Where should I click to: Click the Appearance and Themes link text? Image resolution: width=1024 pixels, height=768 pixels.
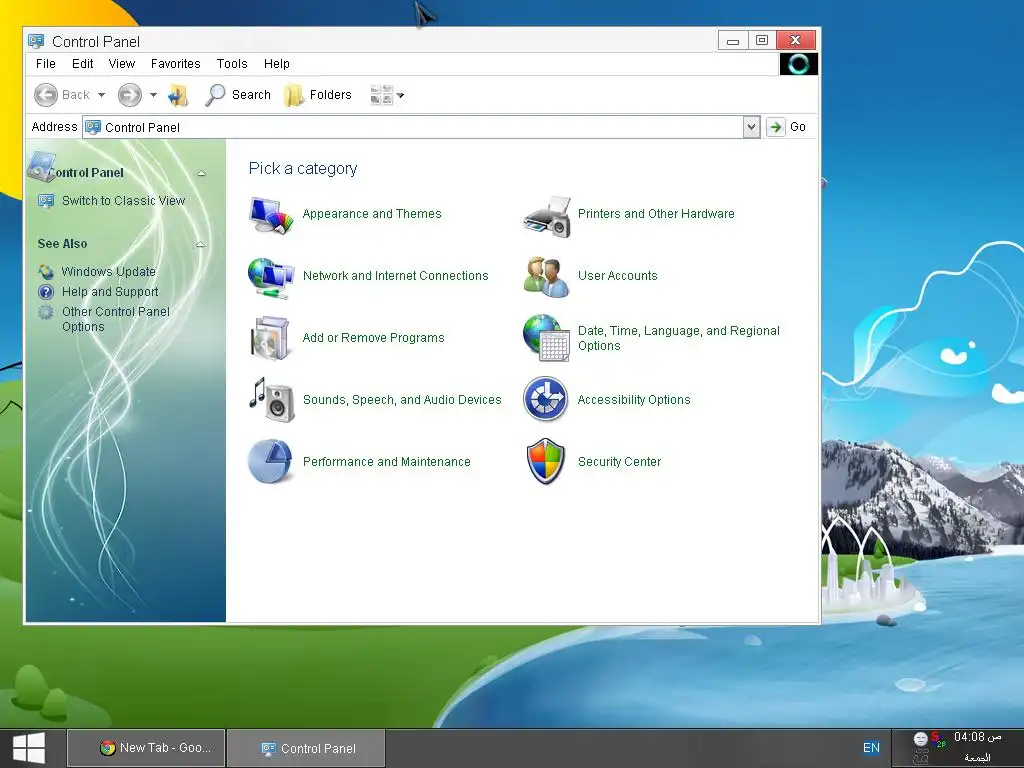click(x=372, y=214)
